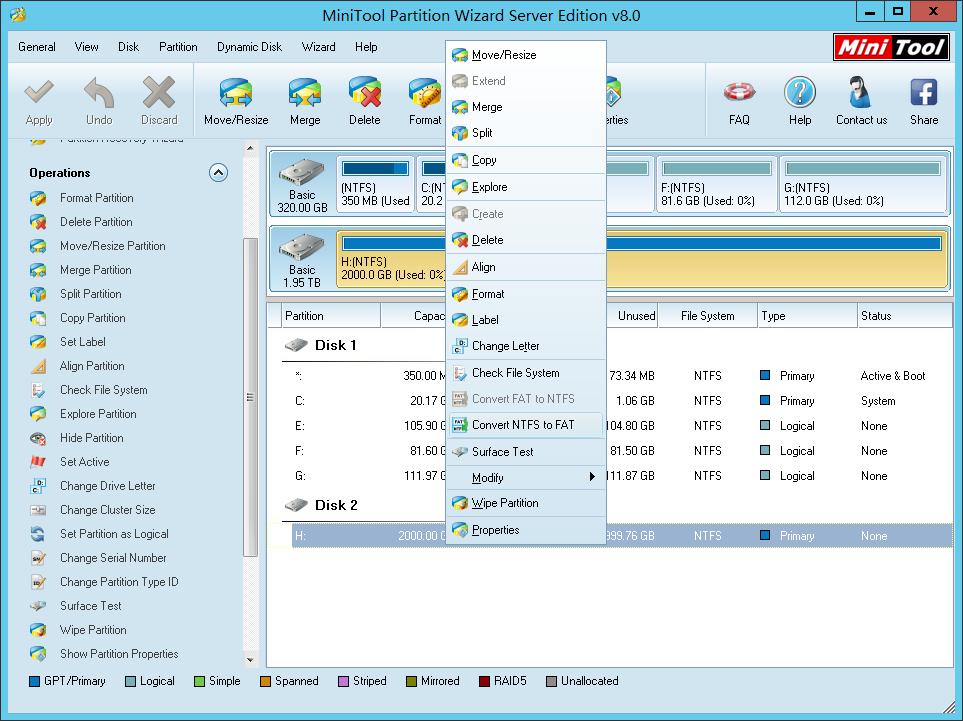Image resolution: width=963 pixels, height=721 pixels.
Task: Click the Striped legend color swatch
Action: [x=343, y=681]
